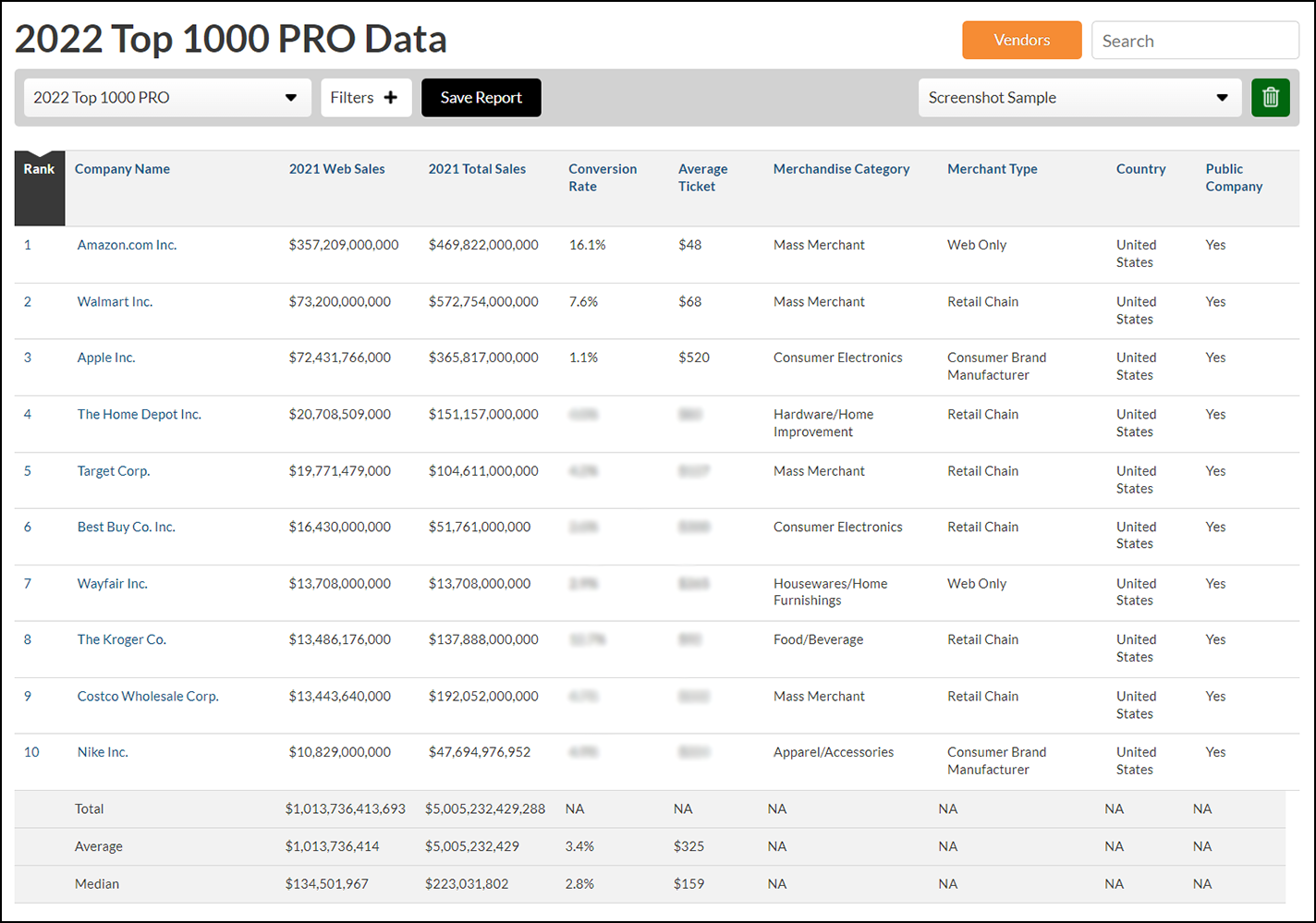This screenshot has height=923, width=1316.
Task: Select the $72,431,766,000 web sales cell
Action: click(340, 358)
